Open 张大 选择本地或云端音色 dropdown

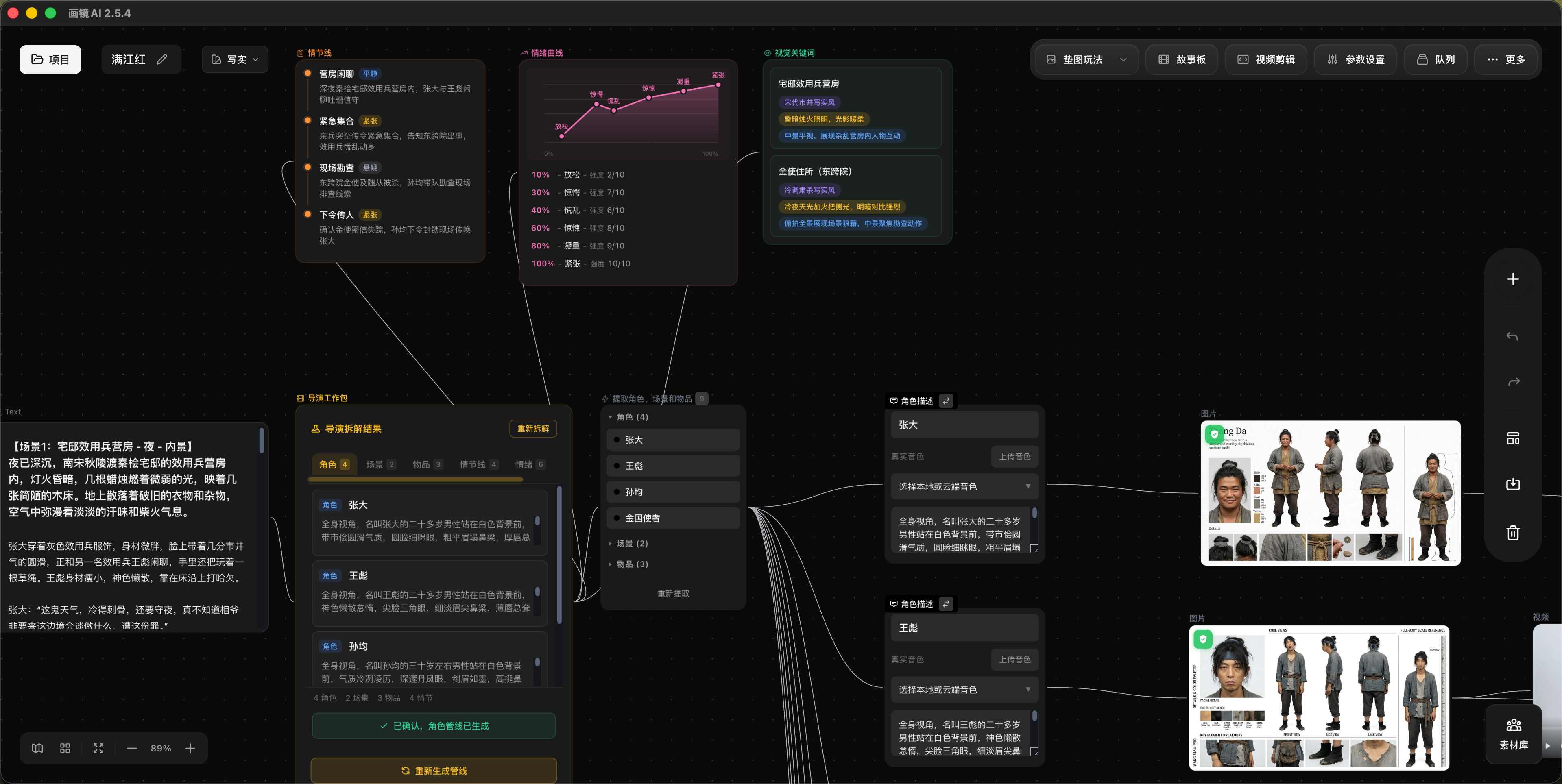[964, 486]
